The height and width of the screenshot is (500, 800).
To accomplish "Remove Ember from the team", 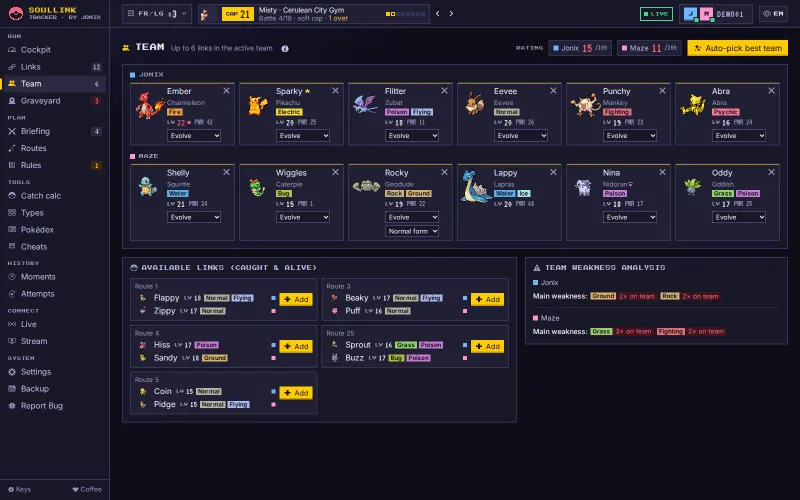I will tap(227, 91).
